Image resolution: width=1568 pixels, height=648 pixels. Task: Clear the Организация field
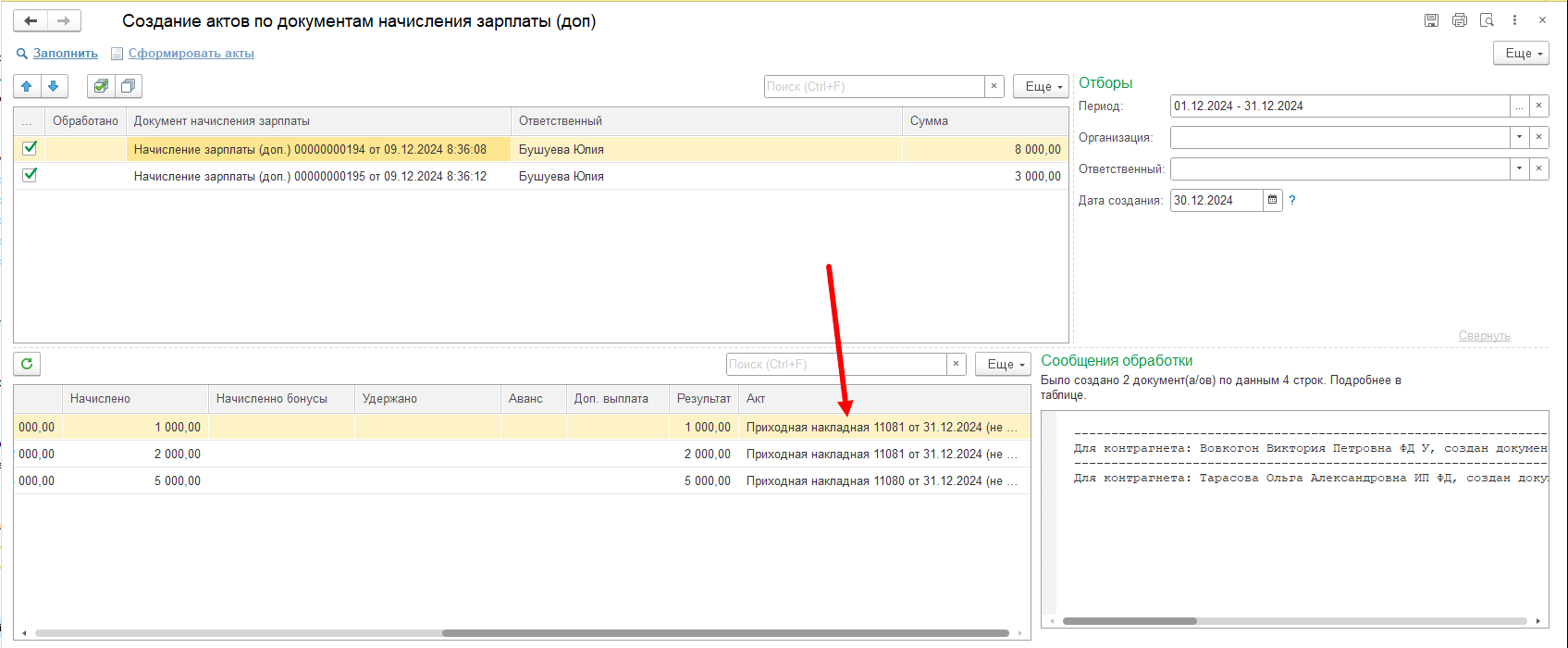[x=1538, y=137]
